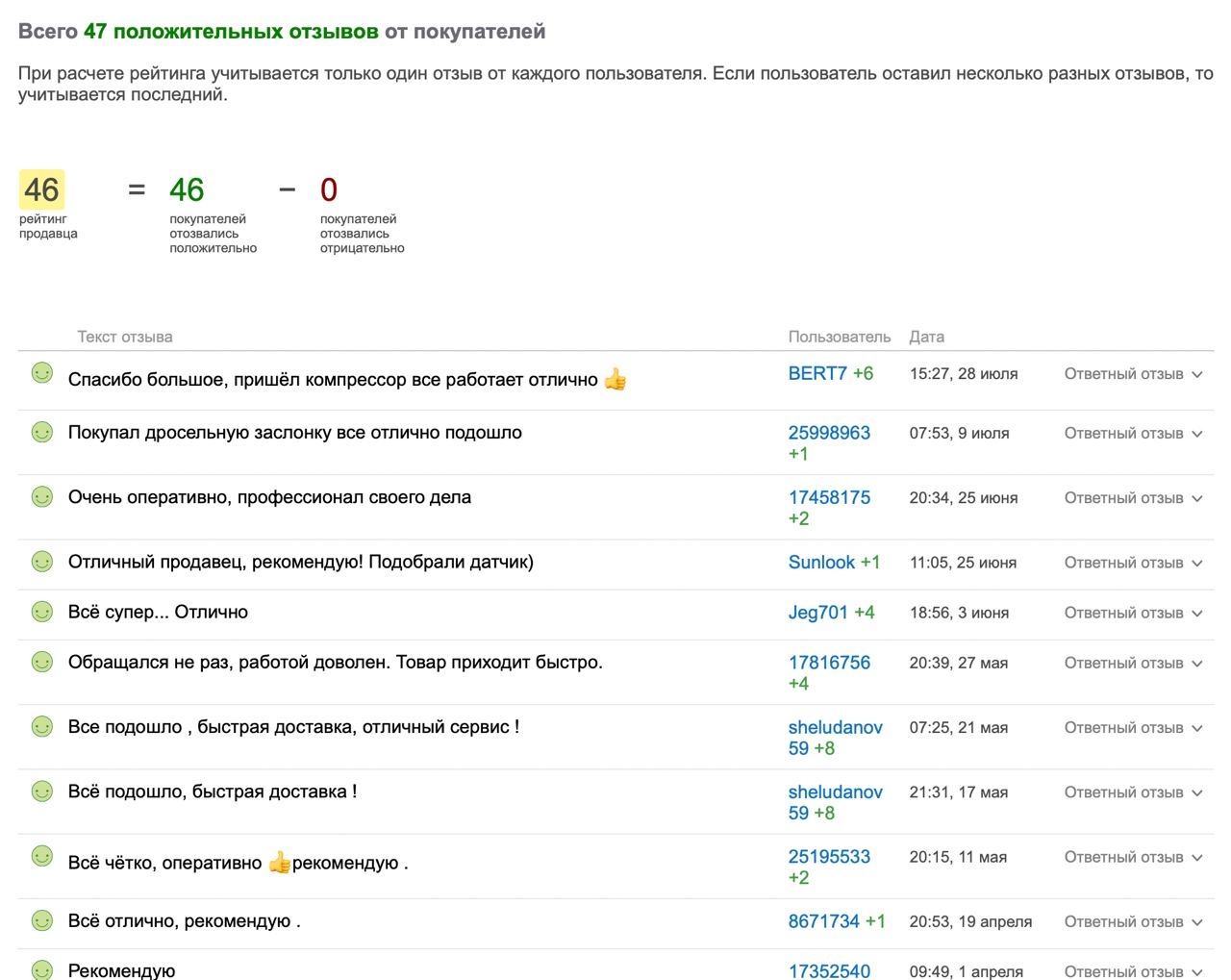This screenshot has width=1231, height=980.
Task: Click the 'Дата' column header
Action: [927, 337]
